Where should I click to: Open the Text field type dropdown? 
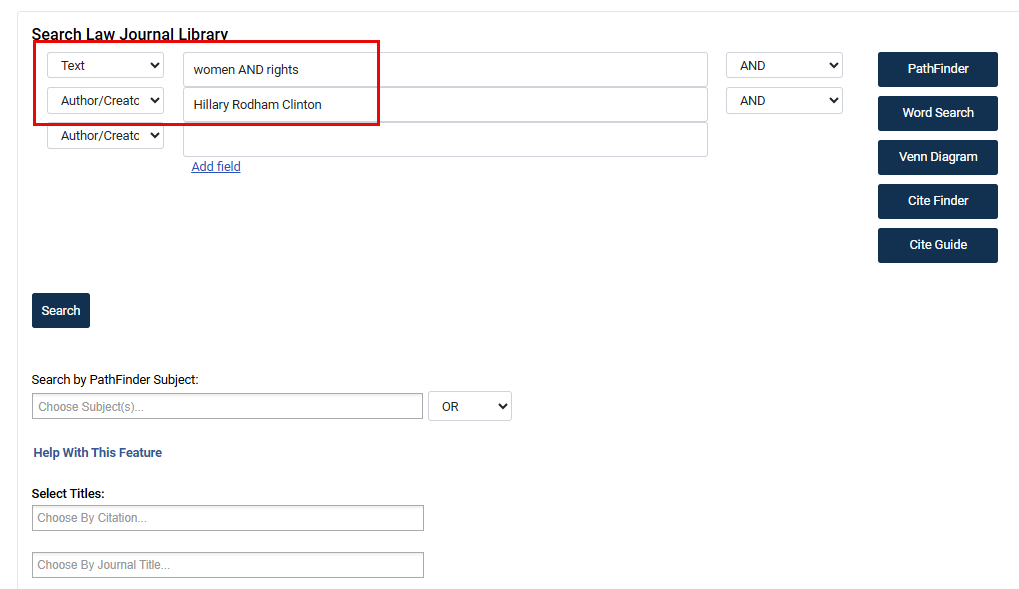coord(105,66)
